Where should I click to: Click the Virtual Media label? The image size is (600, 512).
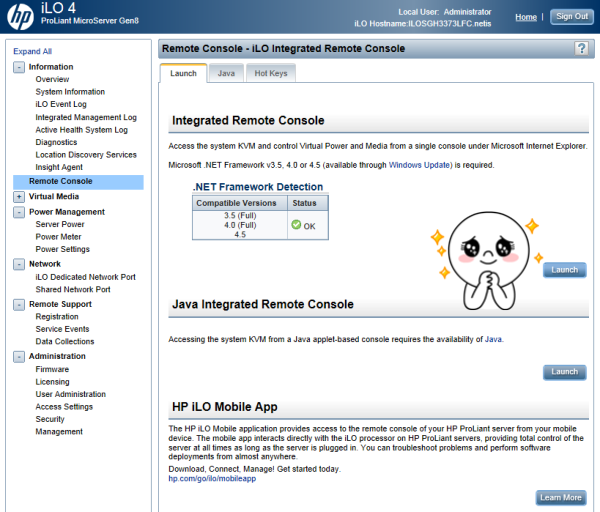click(54, 196)
